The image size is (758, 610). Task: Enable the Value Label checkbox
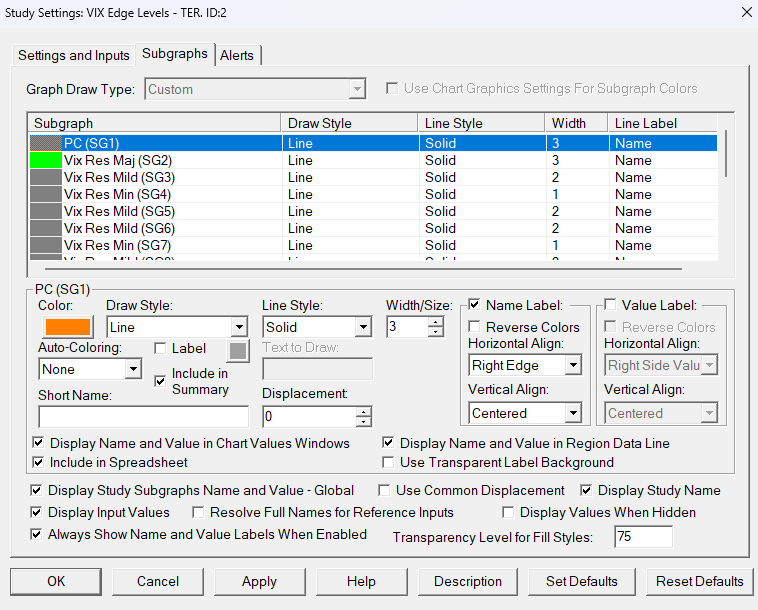[610, 305]
